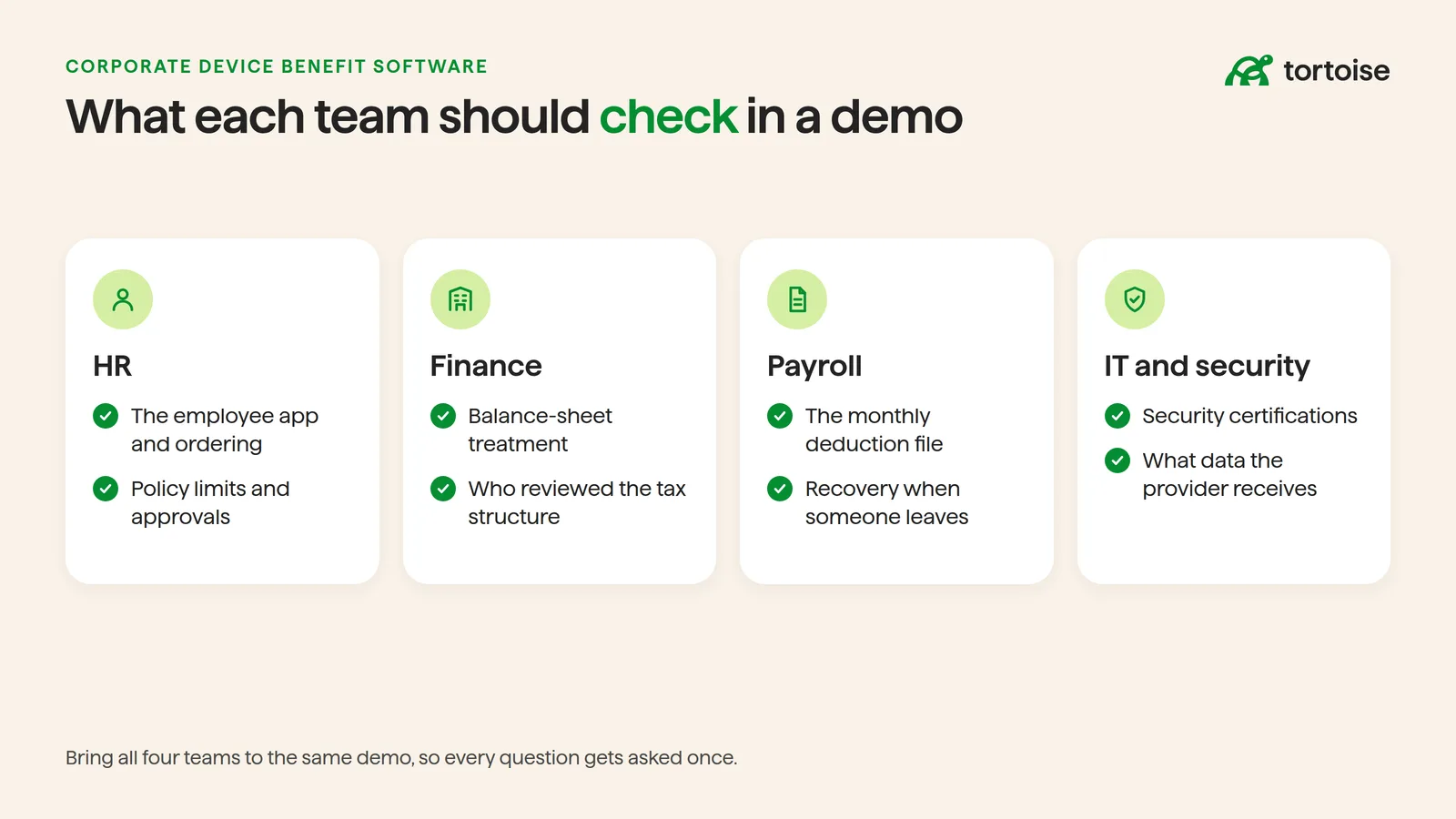
Task: Click the 'tortoise' brand wordmark
Action: pyautogui.click(x=1336, y=71)
